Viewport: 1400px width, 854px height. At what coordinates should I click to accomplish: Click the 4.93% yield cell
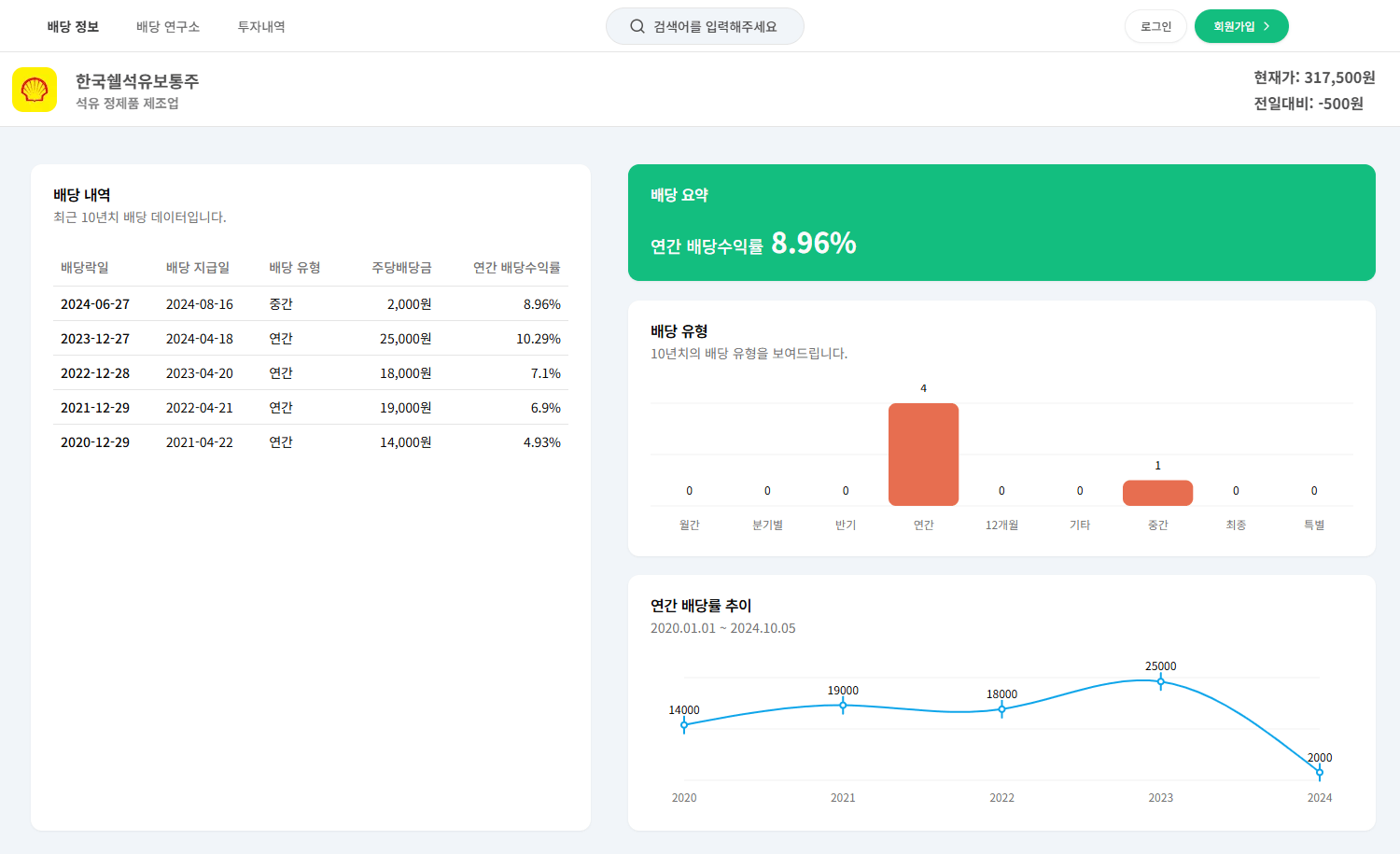(542, 442)
